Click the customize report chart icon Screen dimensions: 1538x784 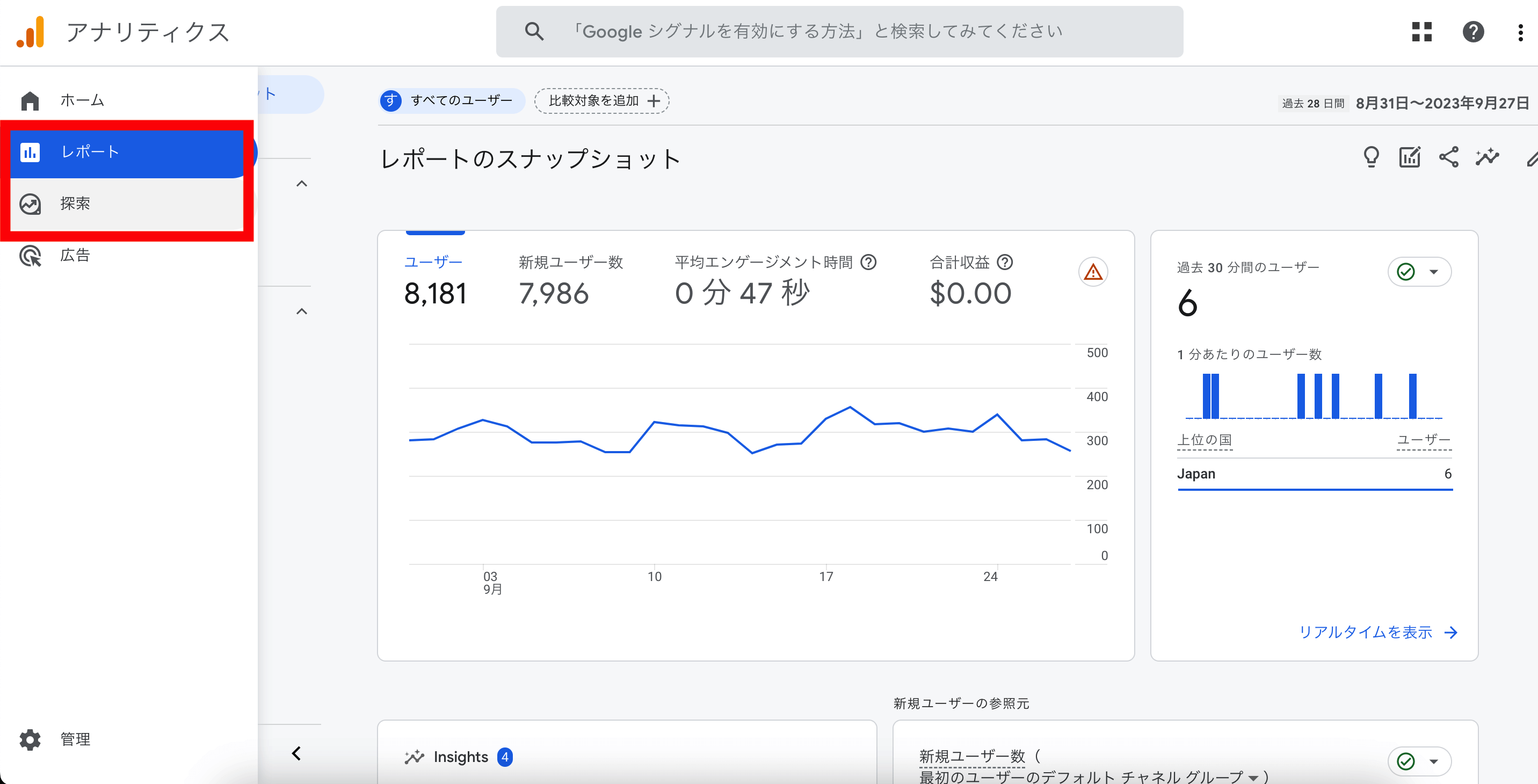coord(1410,158)
